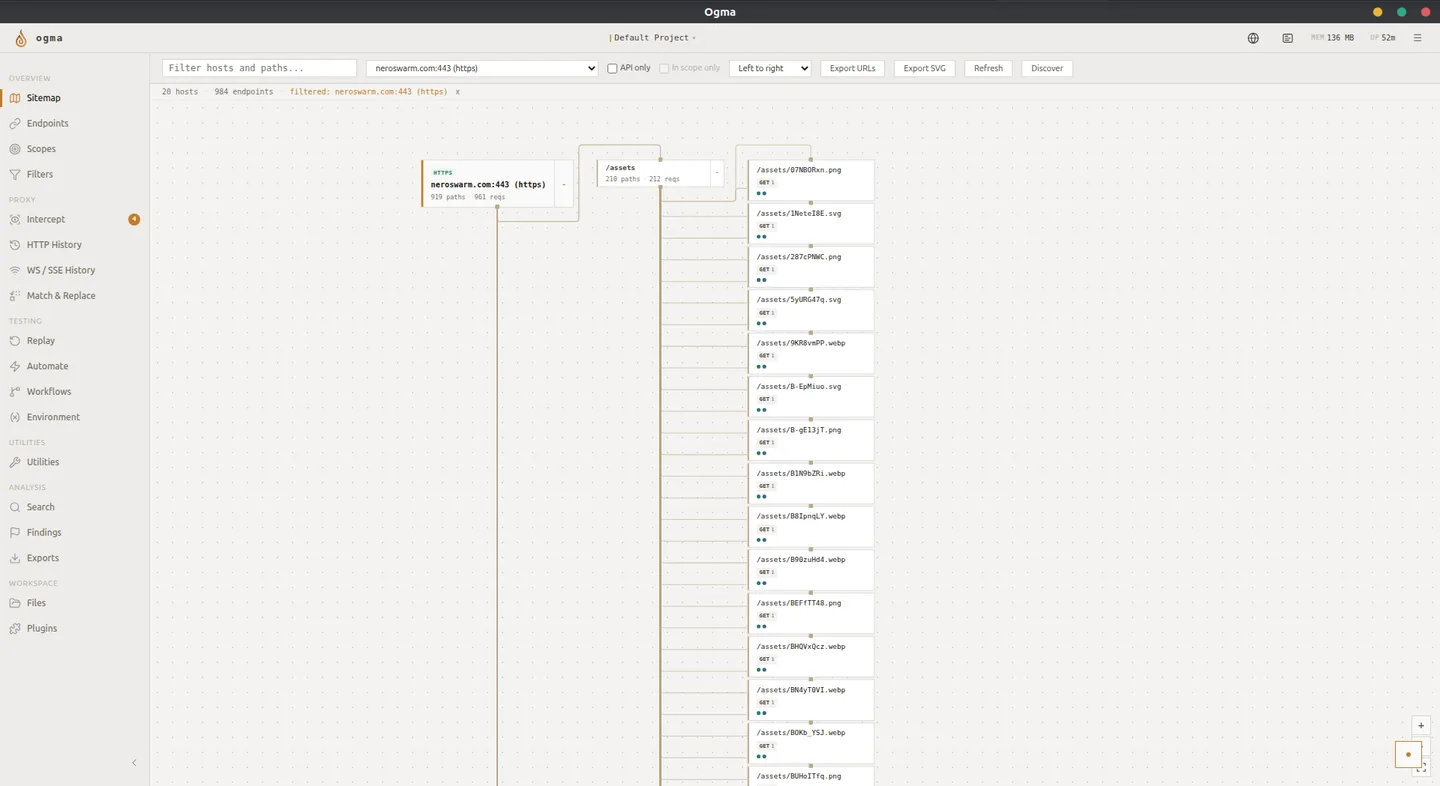Zoom in with the plus button
Screen dimensions: 1440x786
[1421, 726]
